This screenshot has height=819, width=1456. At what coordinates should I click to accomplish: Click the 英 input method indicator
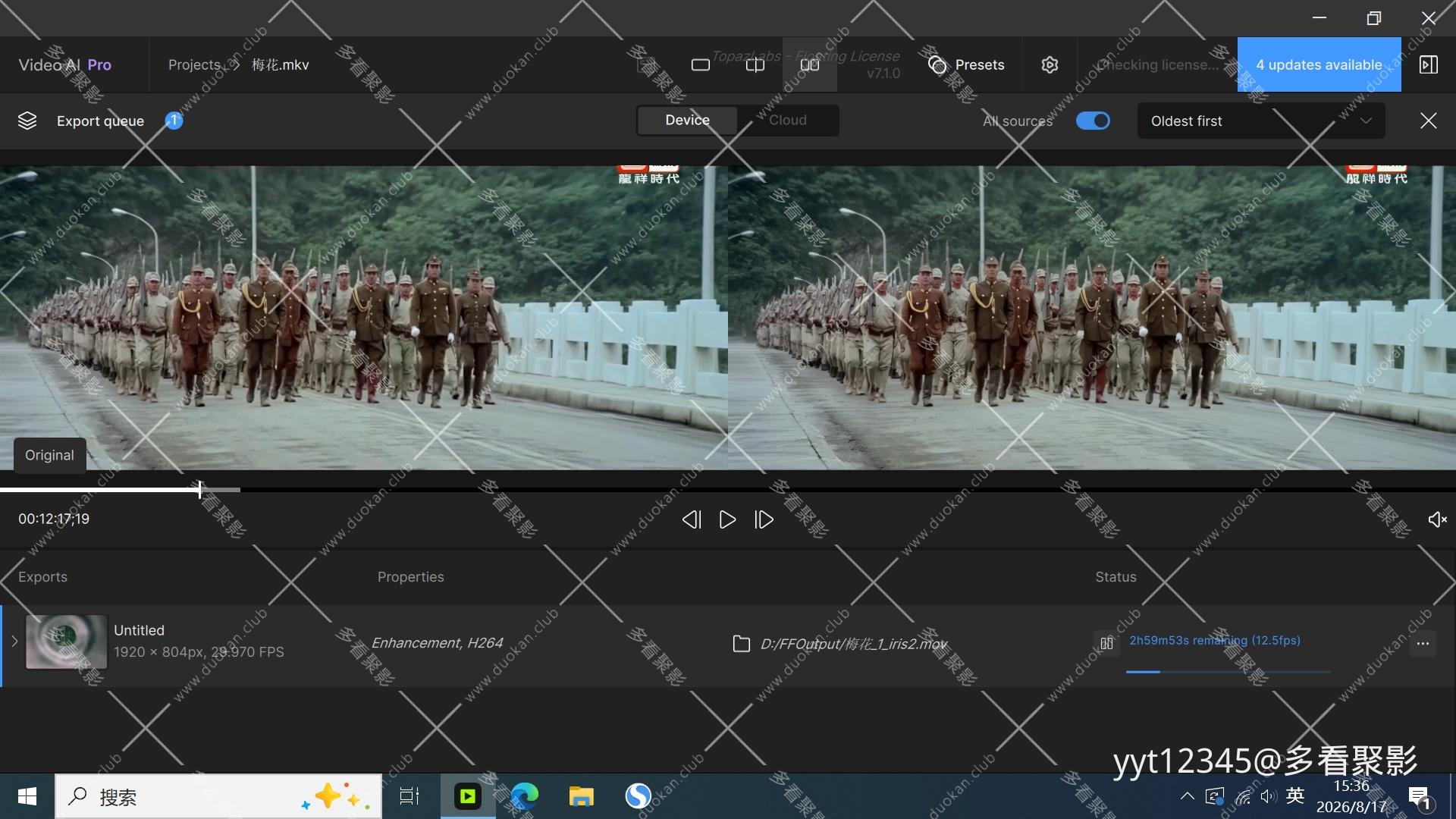[1295, 796]
